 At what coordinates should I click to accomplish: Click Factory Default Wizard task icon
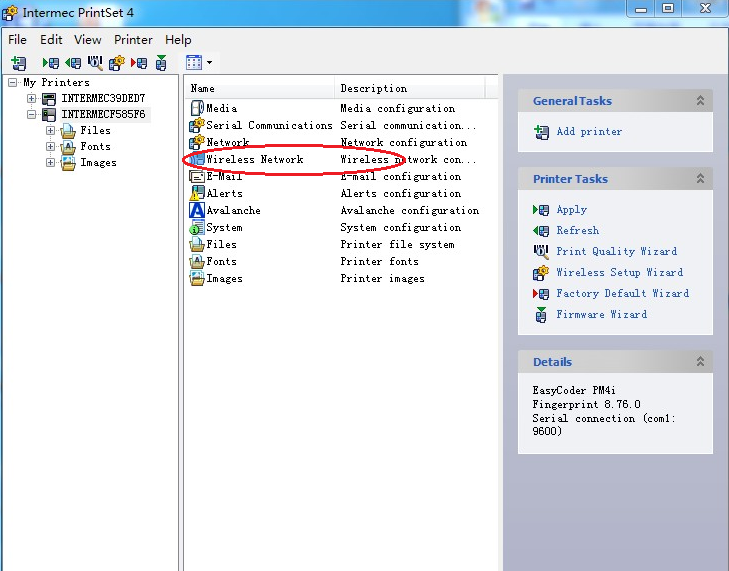[541, 294]
